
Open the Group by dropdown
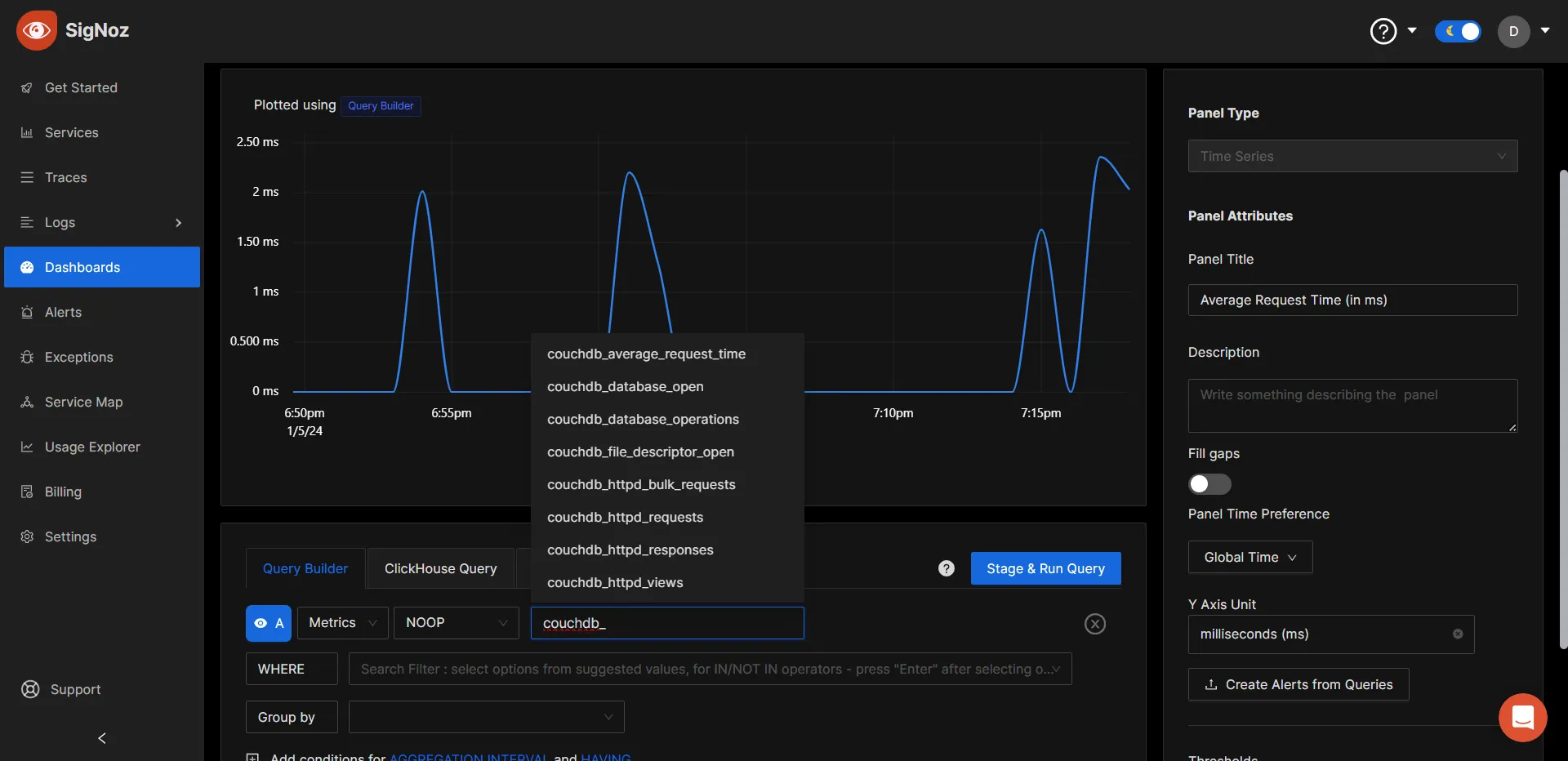486,717
